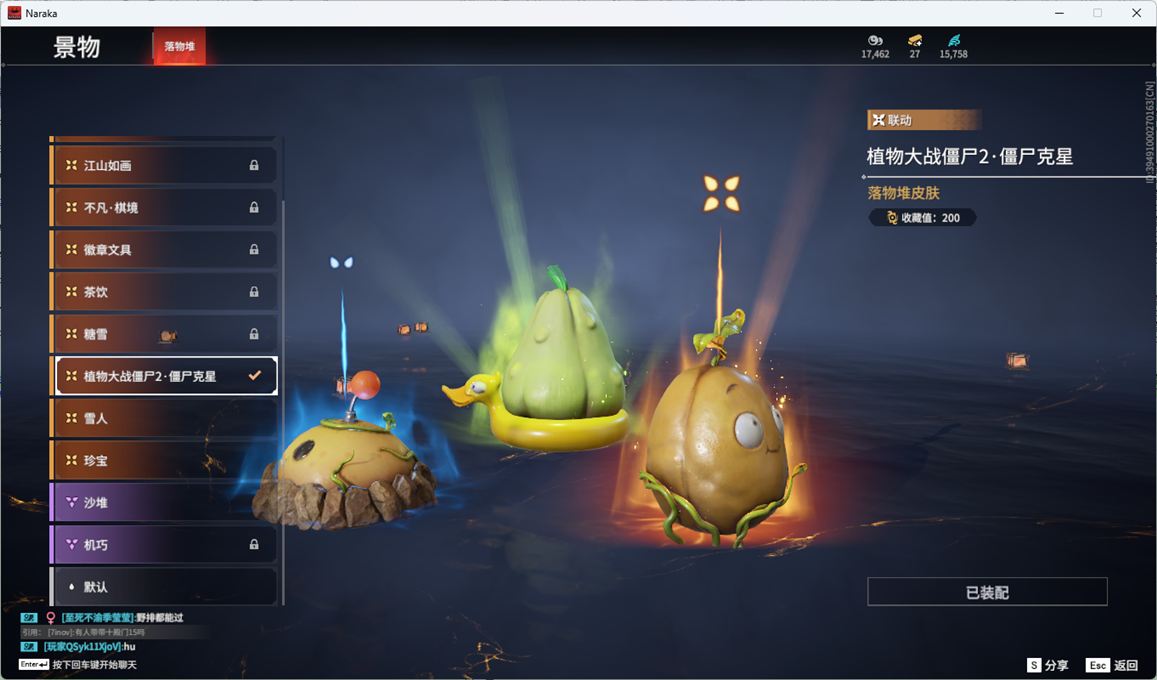Click the 收藏值: 200 collection value badge
The height and width of the screenshot is (680, 1157).
coord(922,218)
